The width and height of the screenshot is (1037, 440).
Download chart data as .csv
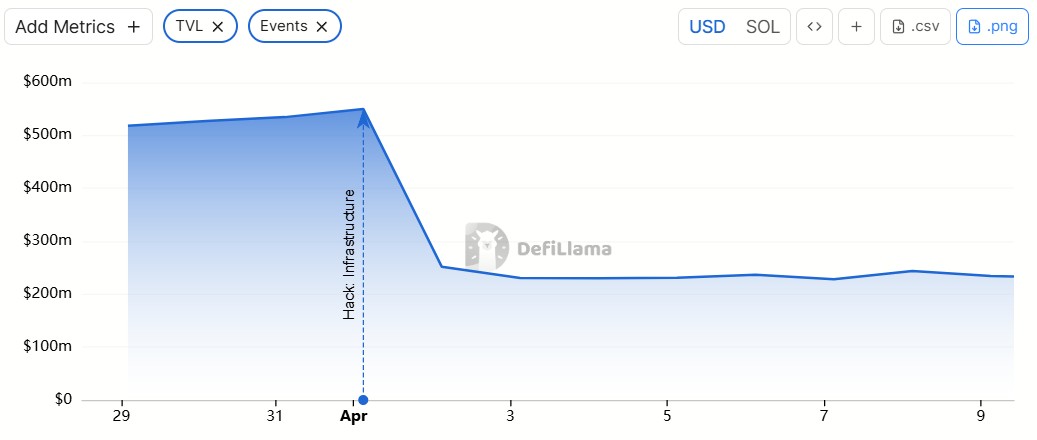pos(915,27)
